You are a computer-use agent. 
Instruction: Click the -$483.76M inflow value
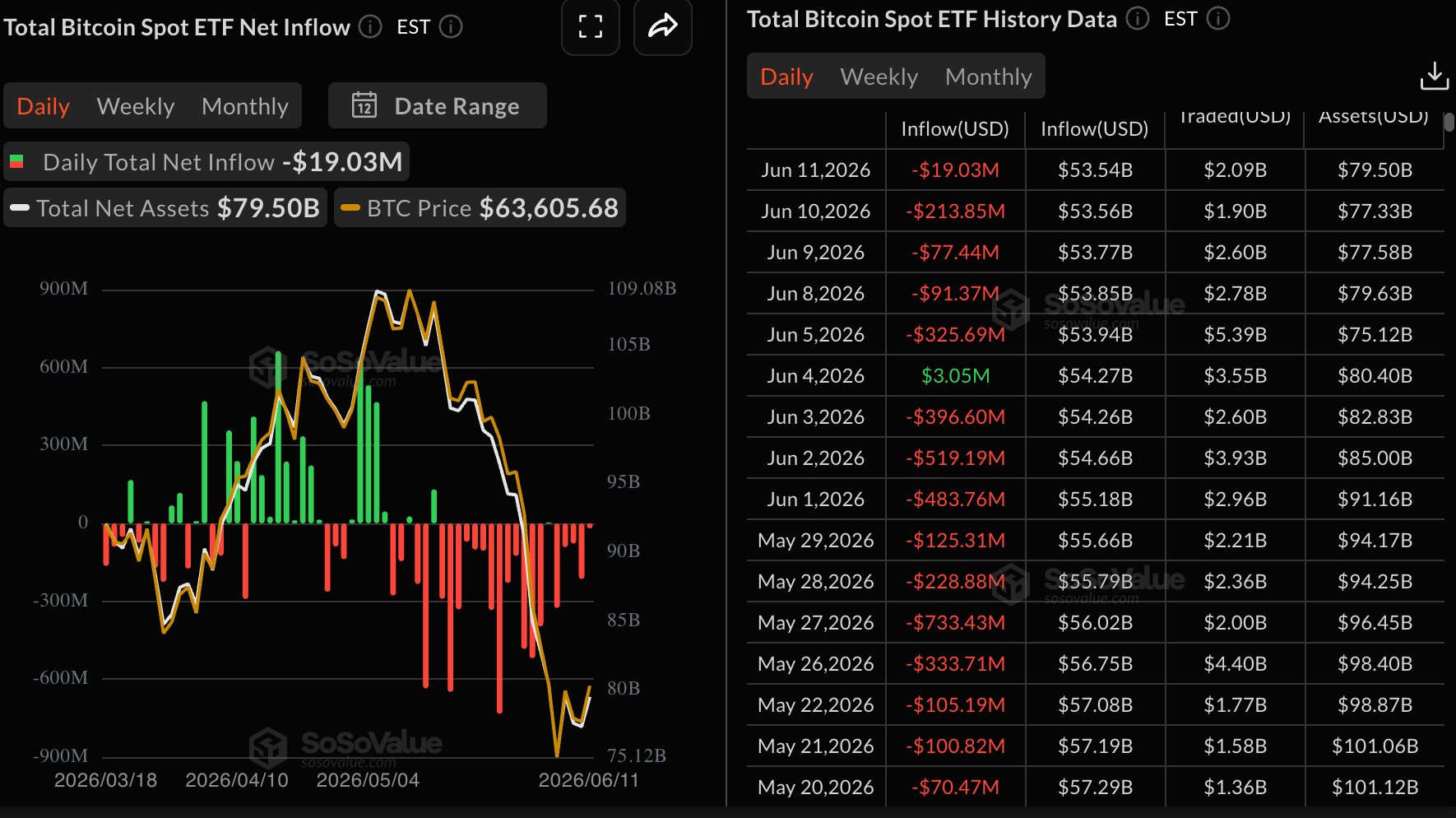click(956, 500)
